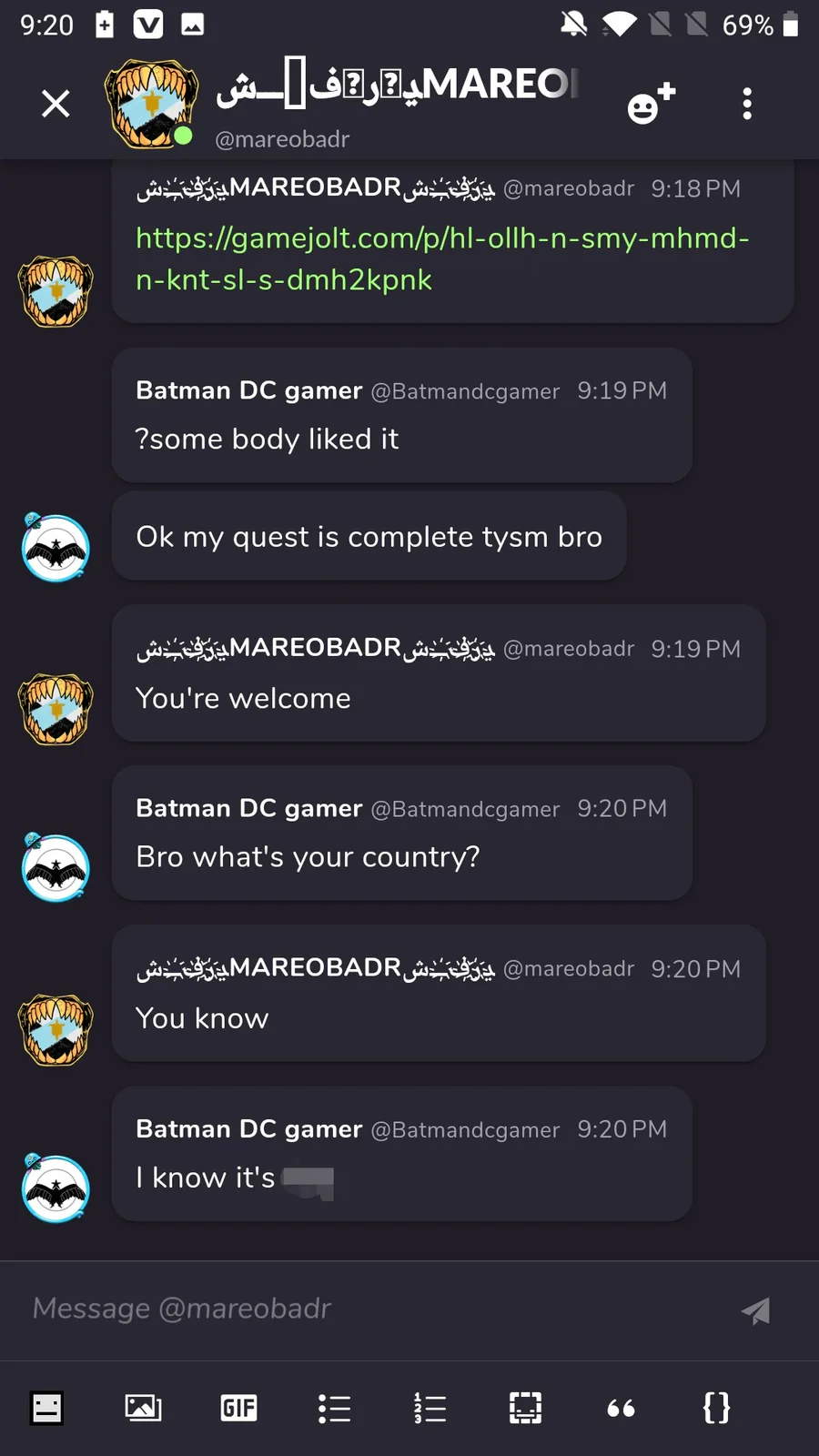The width and height of the screenshot is (819, 1456).
Task: Open the profile avatar in the chat header
Action: 150,103
